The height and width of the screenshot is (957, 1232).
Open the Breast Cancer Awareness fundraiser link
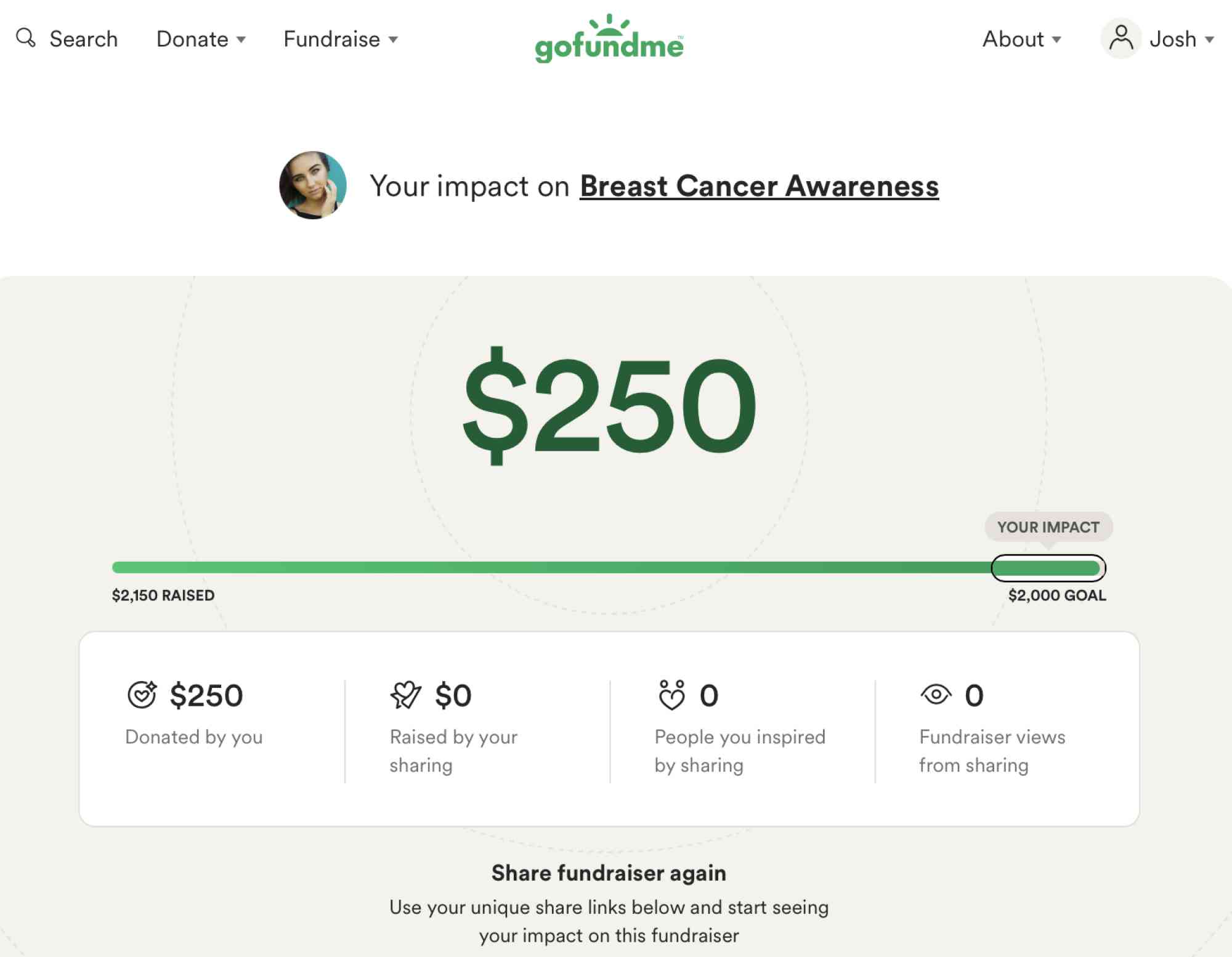(759, 186)
